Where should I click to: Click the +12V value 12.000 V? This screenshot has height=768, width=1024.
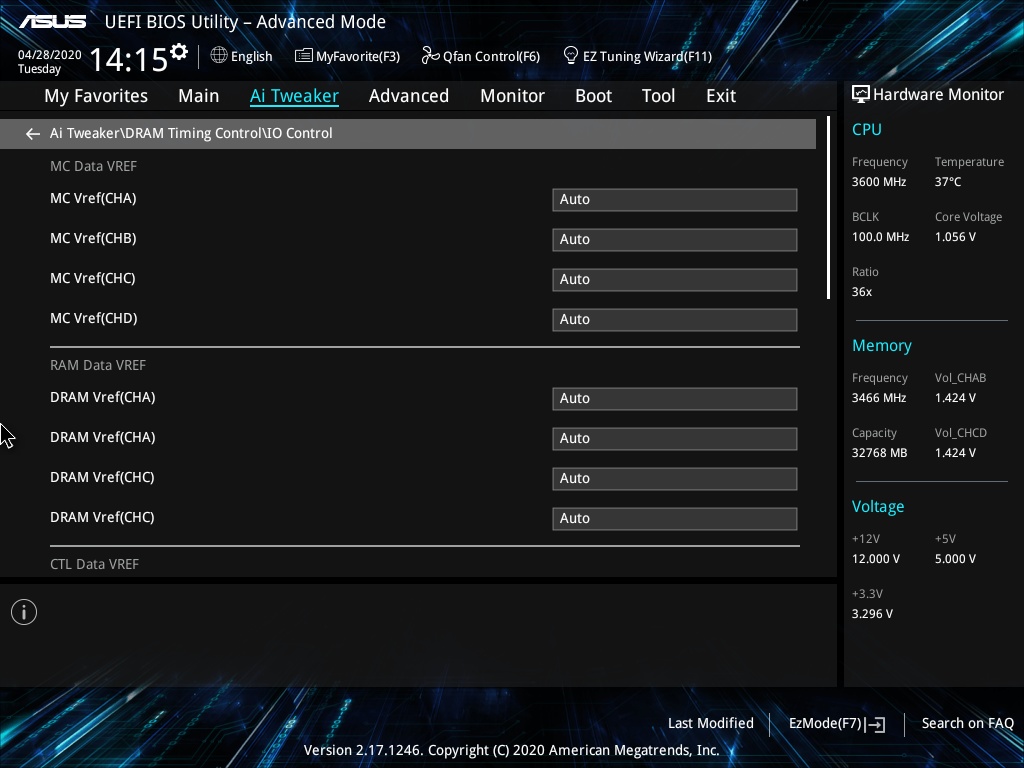876,559
